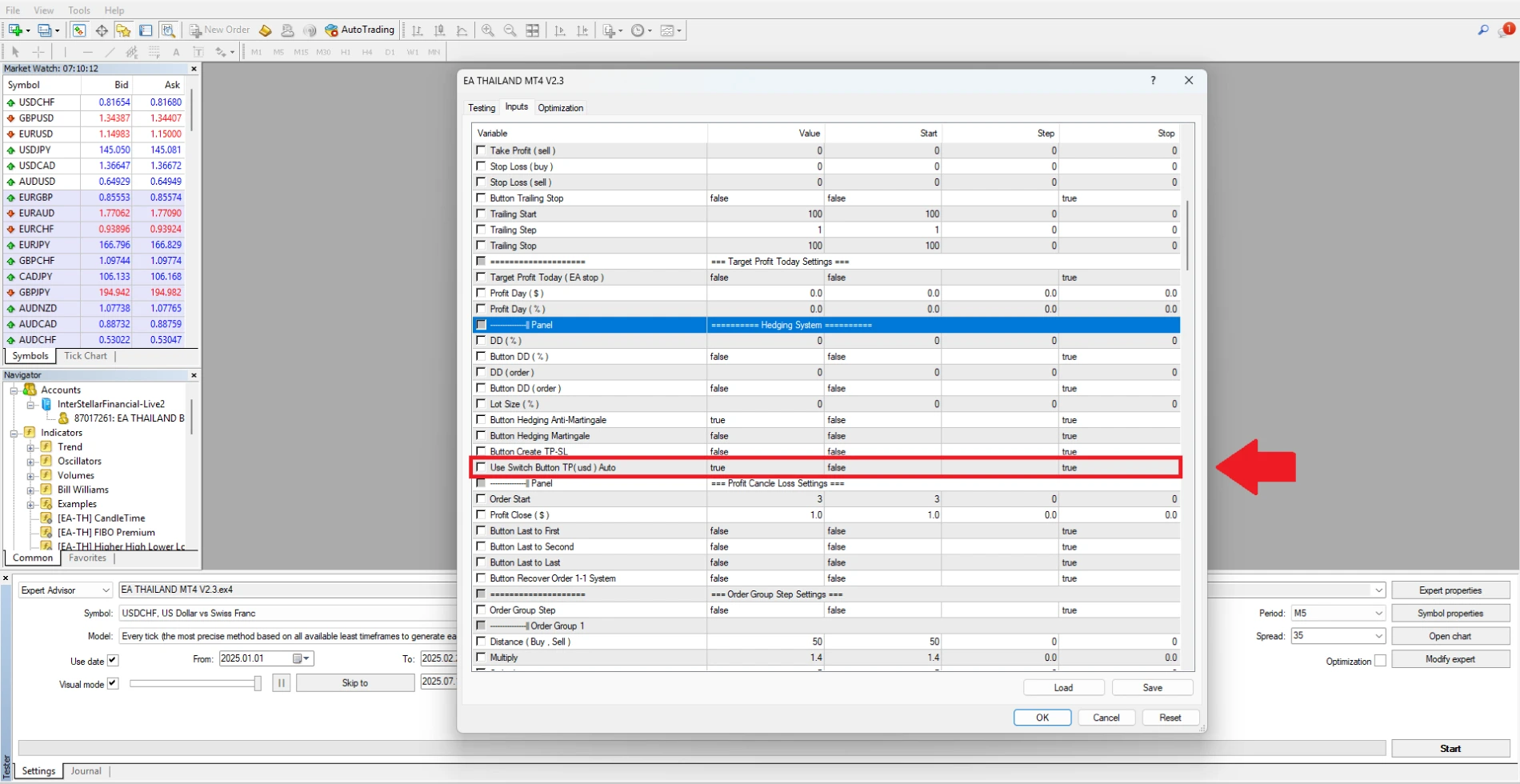Check the Use Switch Button TP(usd) Auto box

click(x=481, y=467)
